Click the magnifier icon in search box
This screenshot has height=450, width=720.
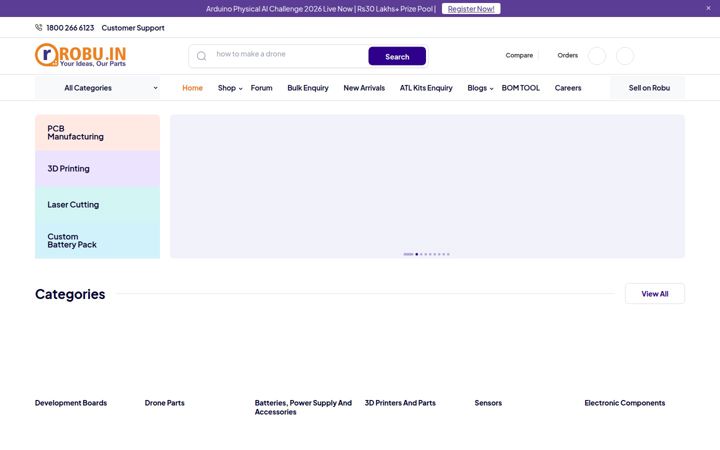pos(201,56)
